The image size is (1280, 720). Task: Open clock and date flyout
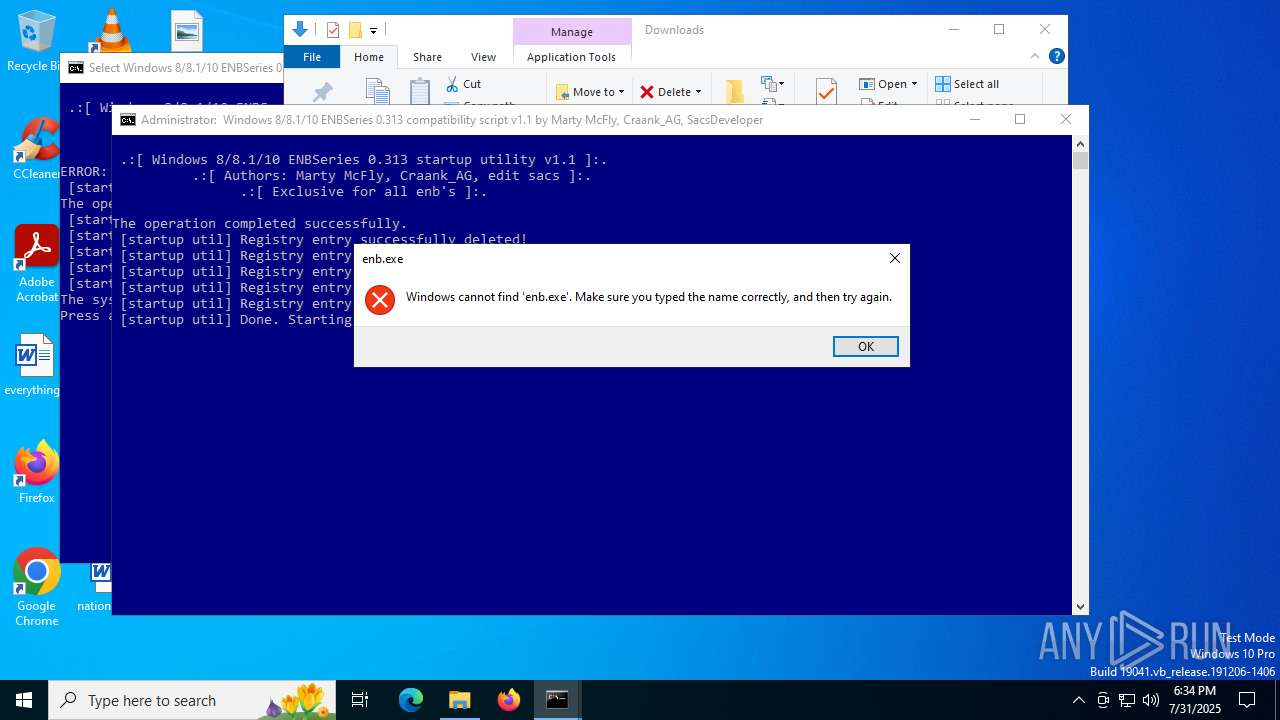pyautogui.click(x=1196, y=700)
